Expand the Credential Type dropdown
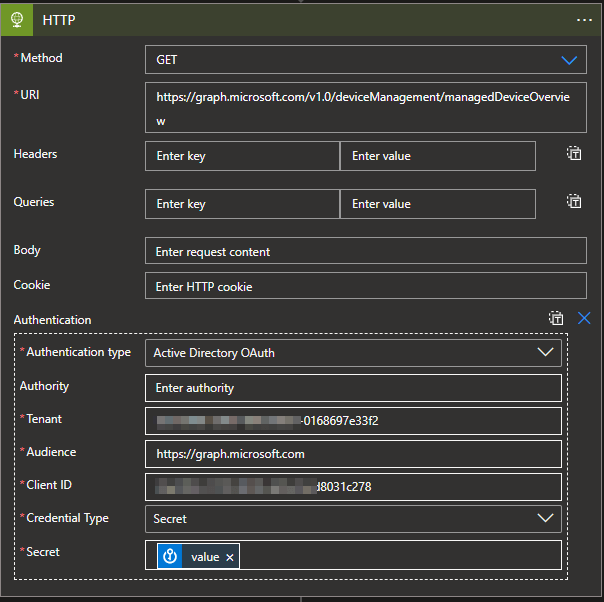Viewport: 604px width, 602px height. 545,518
